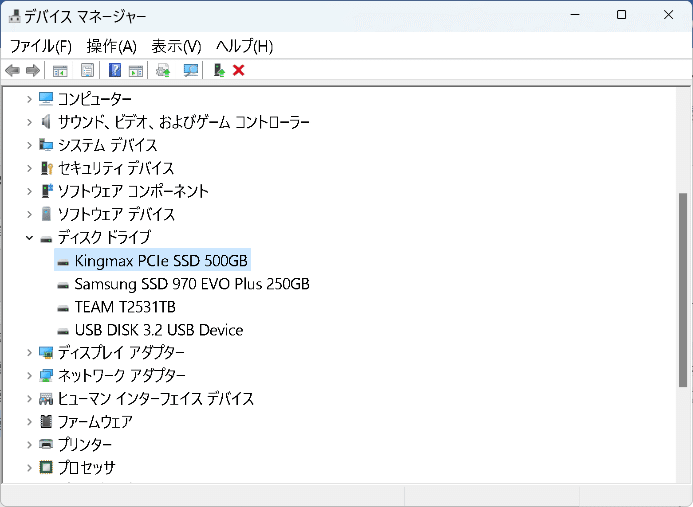Click the プロセッサ label
693x507 pixels.
pyautogui.click(x=87, y=468)
